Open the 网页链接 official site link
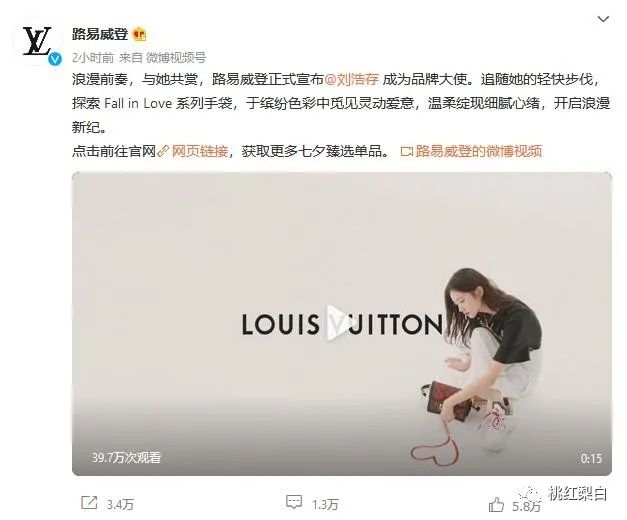 (200, 151)
